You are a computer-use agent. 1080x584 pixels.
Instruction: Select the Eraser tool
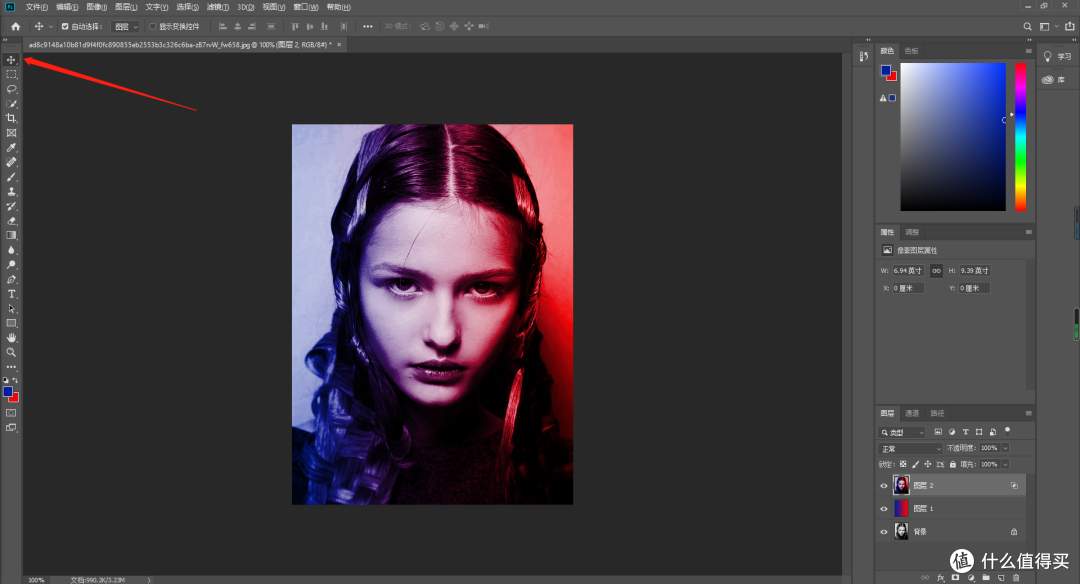click(11, 220)
